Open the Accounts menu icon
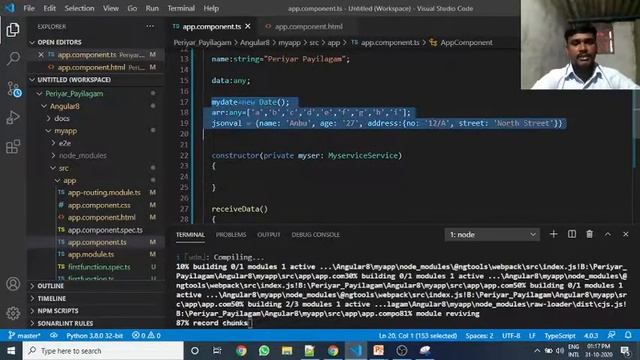640x360 pixels. click(13, 283)
